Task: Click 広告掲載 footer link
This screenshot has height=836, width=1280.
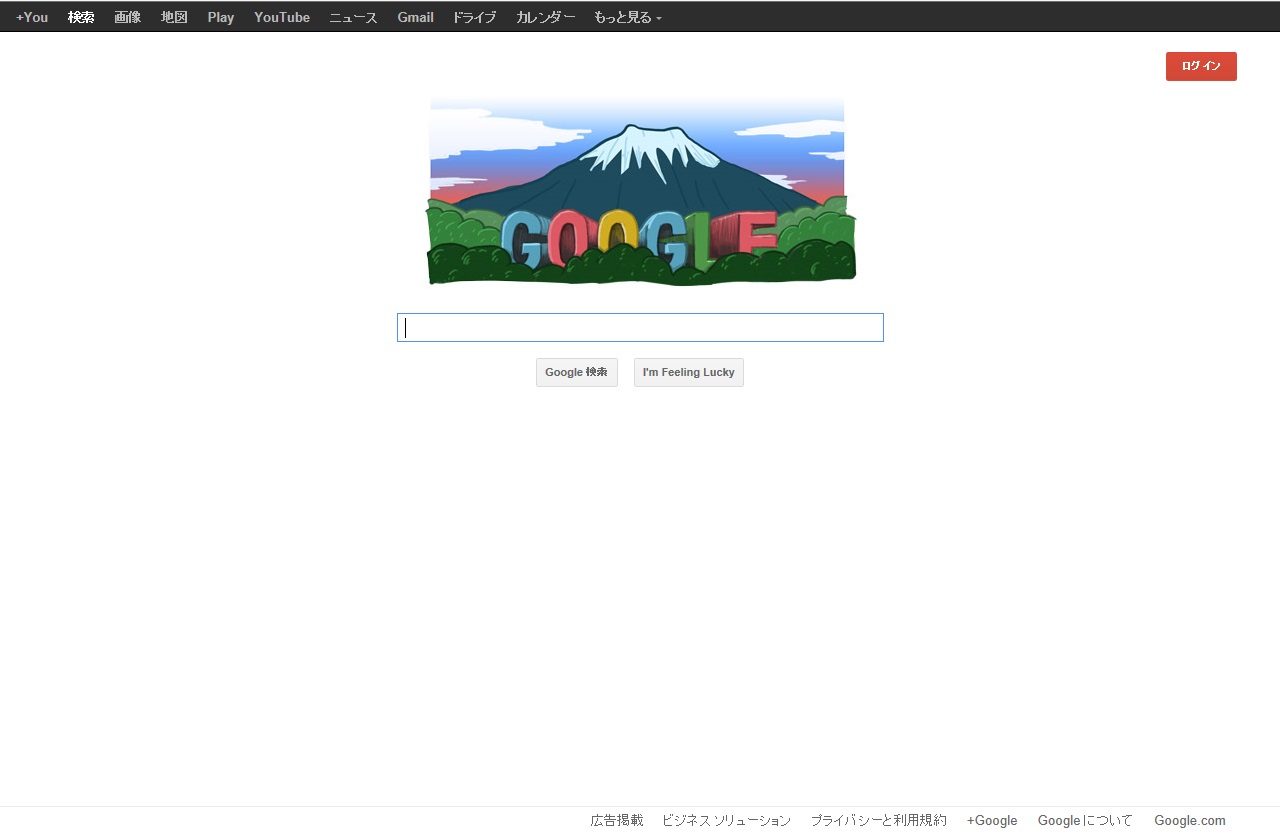Action: point(617,820)
